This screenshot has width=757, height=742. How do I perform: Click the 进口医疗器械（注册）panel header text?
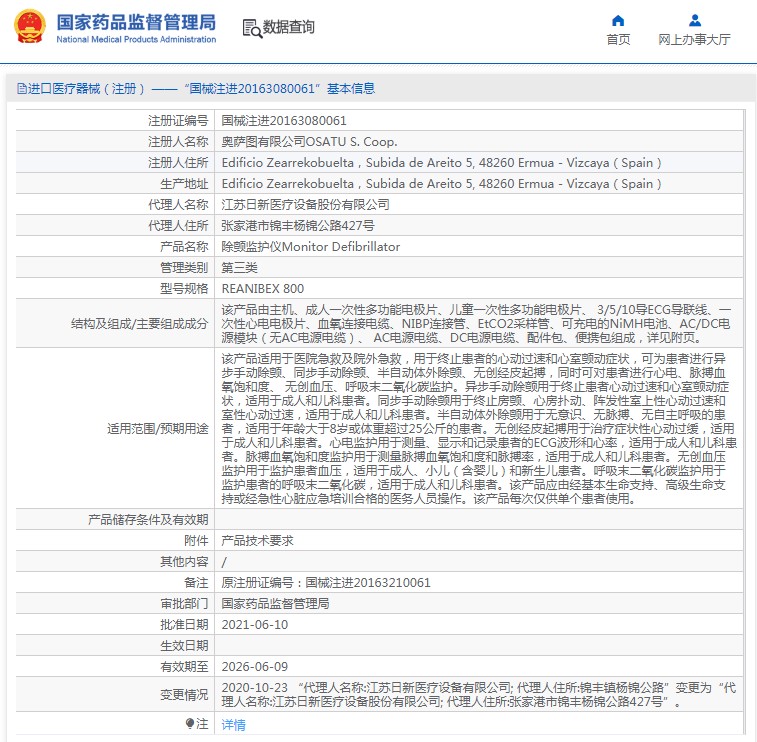coord(88,88)
